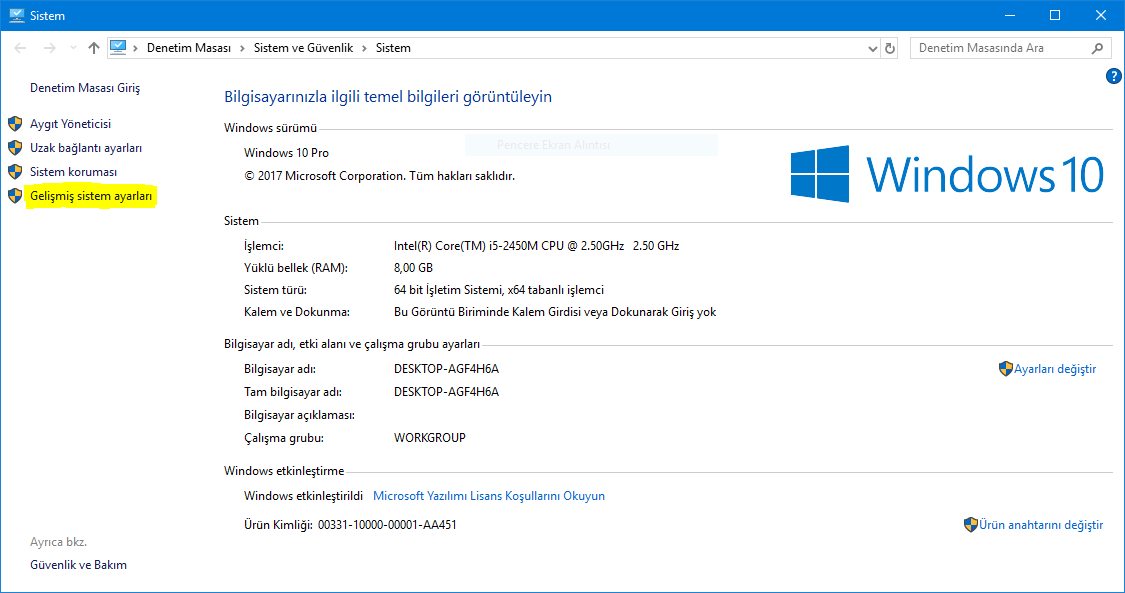Image resolution: width=1125 pixels, height=593 pixels.
Task: Open address bar history dropdown
Action: point(872,49)
